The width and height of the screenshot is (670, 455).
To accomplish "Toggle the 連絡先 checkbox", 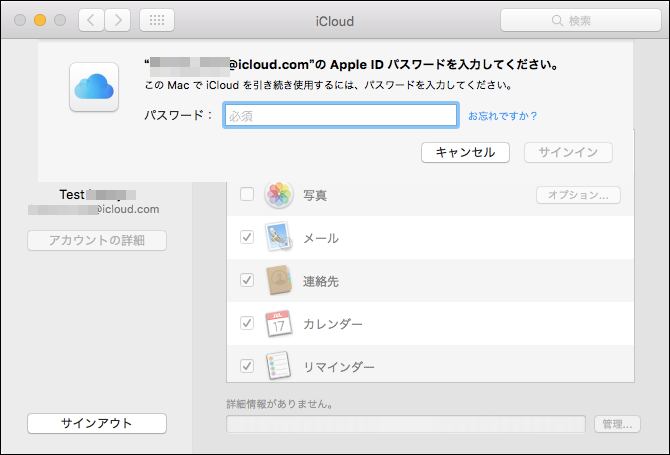I will [x=247, y=280].
